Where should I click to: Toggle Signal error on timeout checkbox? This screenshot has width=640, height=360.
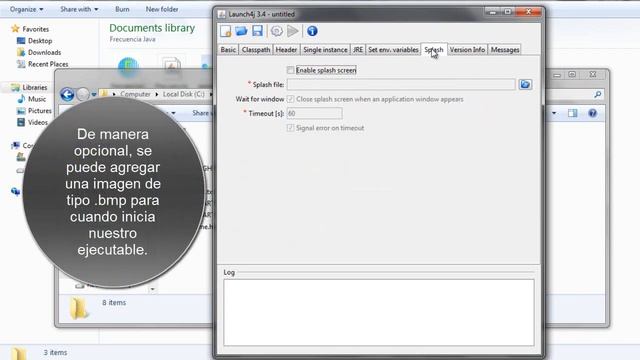(x=290, y=128)
